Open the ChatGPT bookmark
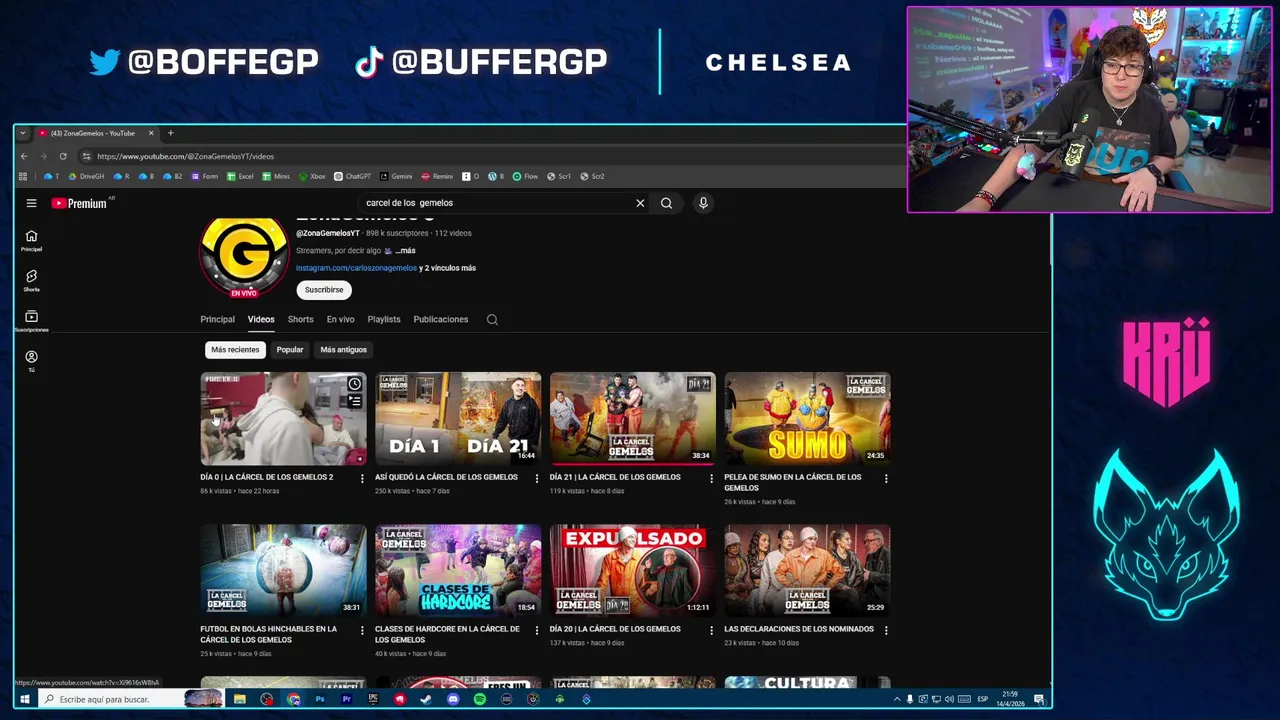 352,176
